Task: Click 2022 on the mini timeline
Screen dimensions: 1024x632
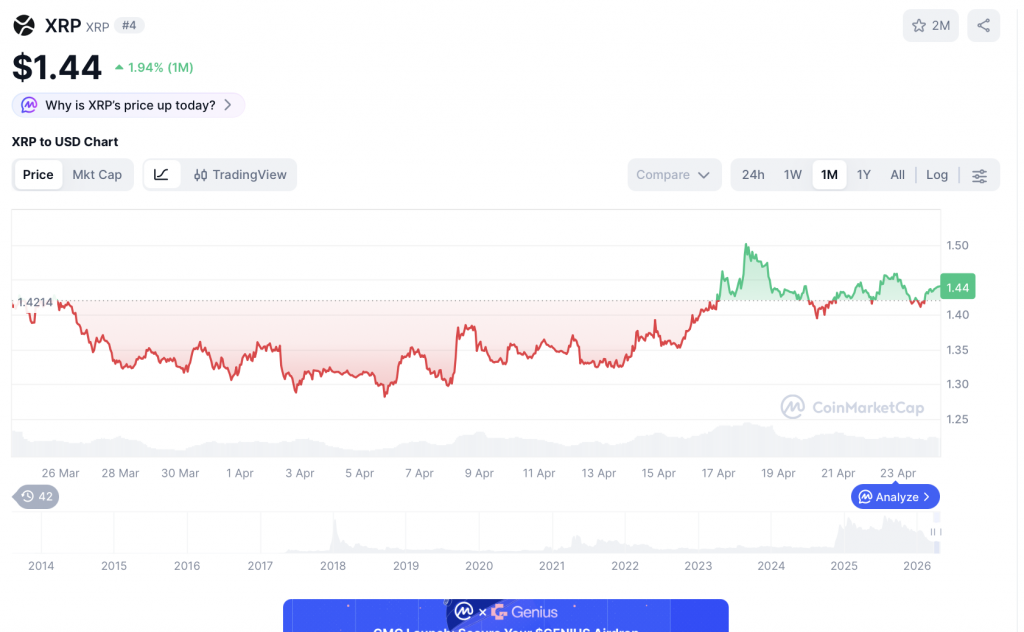Action: (625, 566)
